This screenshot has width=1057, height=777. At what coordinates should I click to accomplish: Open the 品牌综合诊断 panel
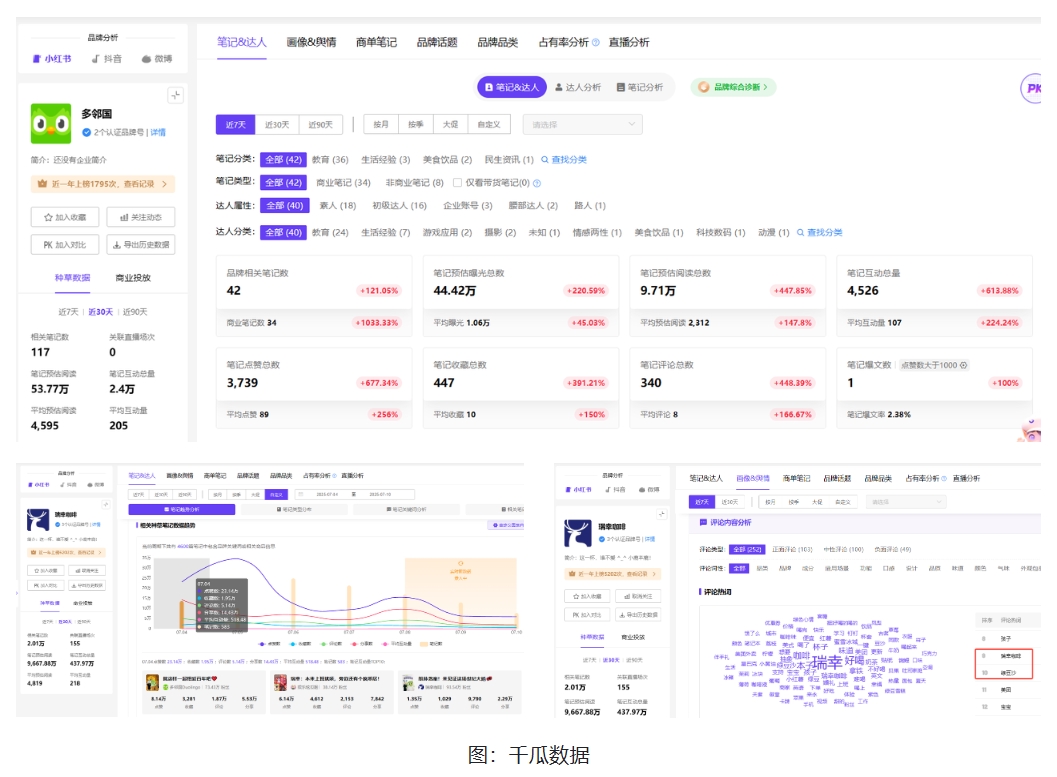click(x=733, y=87)
